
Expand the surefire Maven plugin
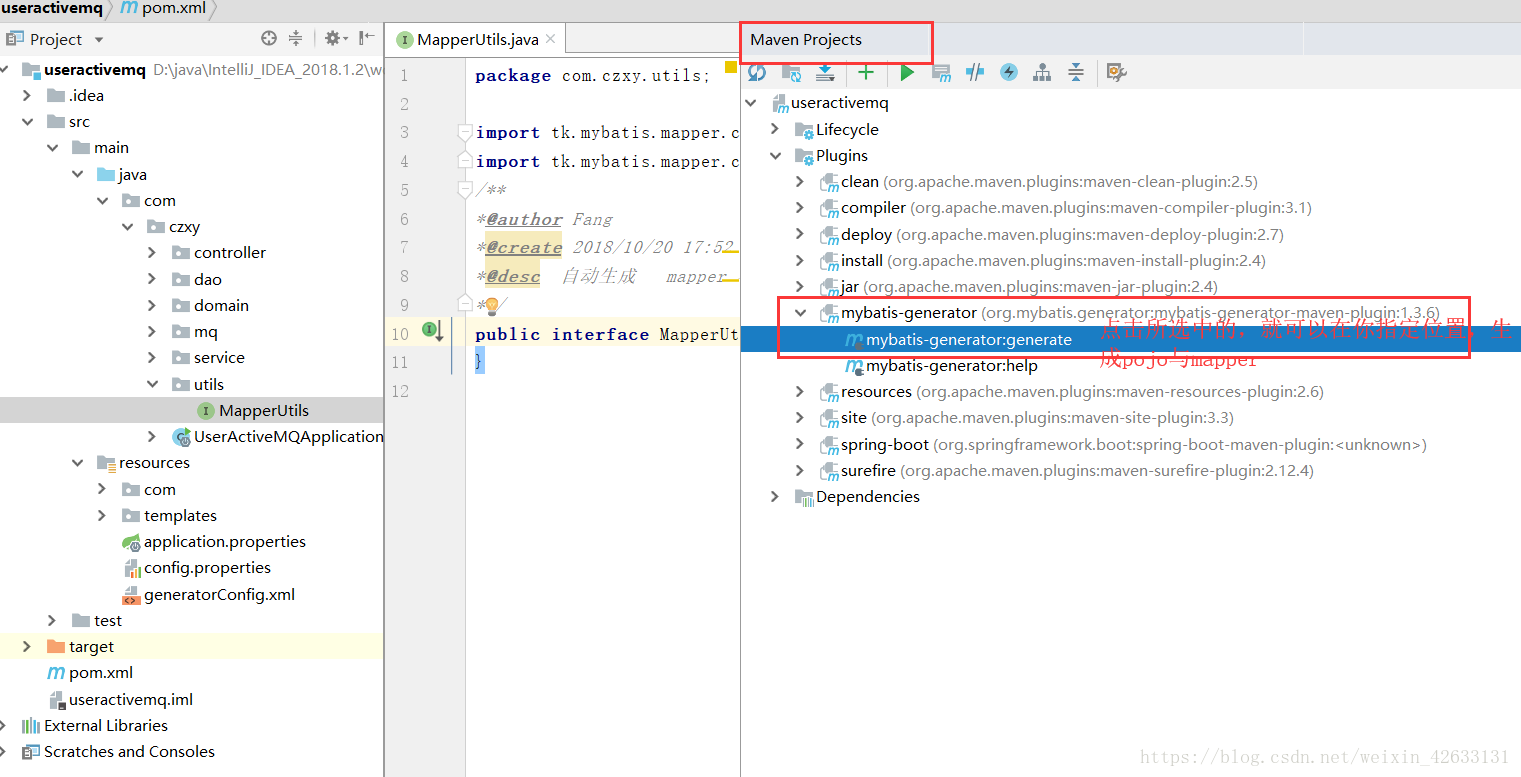click(x=800, y=470)
